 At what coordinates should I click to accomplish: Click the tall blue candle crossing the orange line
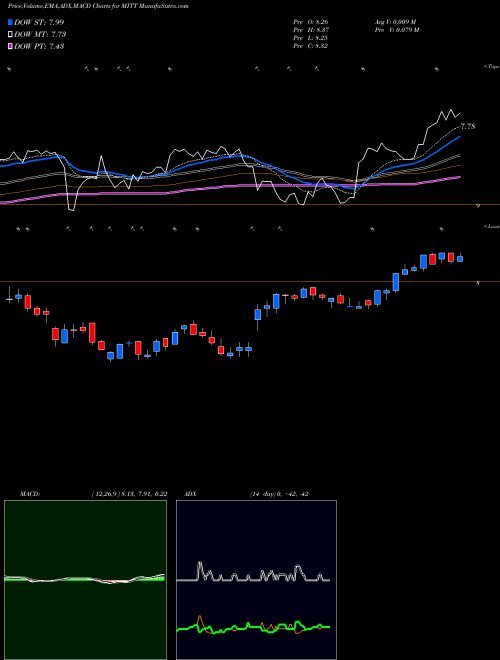pyautogui.click(x=396, y=282)
